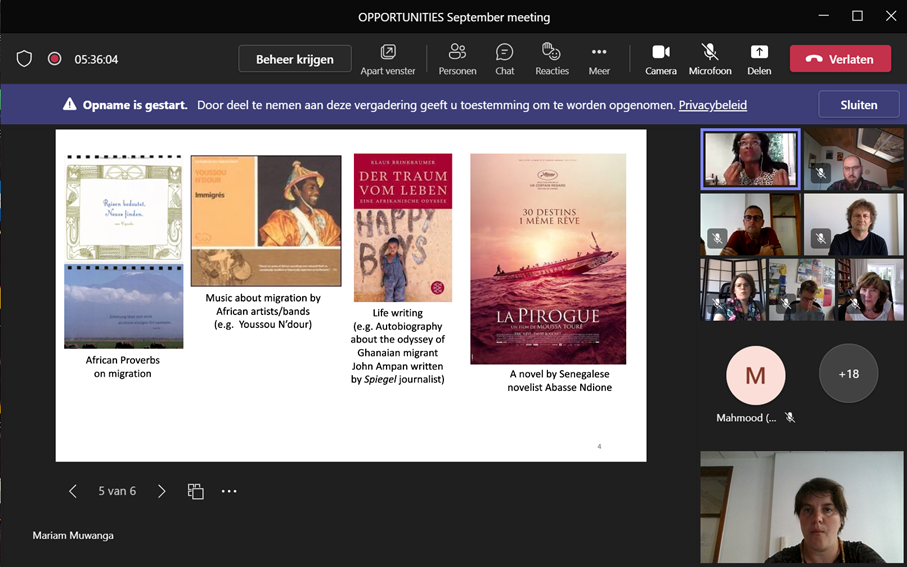The image size is (907, 567).
Task: Show the +18 additional participants
Action: (x=848, y=374)
